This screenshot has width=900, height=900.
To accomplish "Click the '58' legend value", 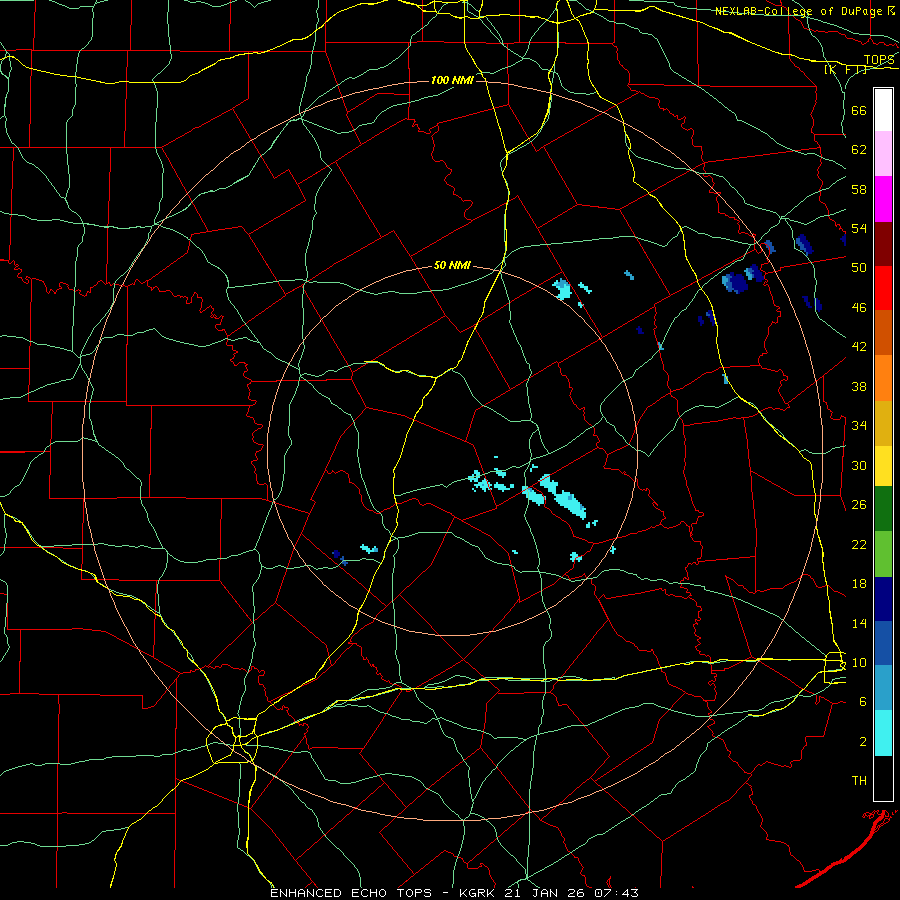I will point(859,189).
